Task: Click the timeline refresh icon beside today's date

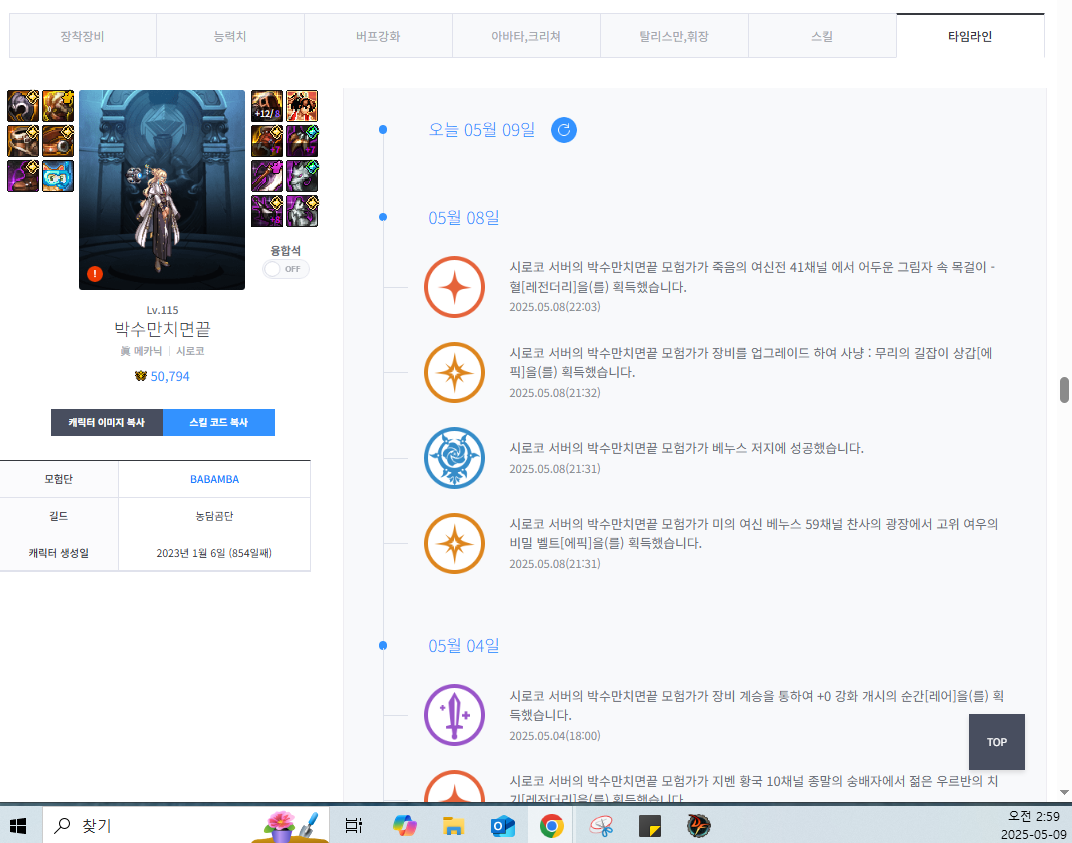Action: click(564, 130)
